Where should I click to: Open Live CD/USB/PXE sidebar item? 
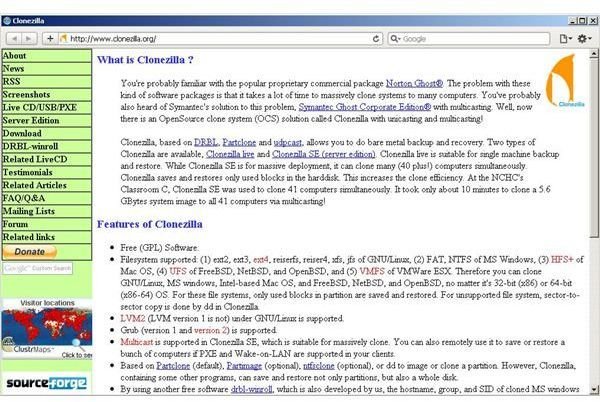pyautogui.click(x=47, y=108)
